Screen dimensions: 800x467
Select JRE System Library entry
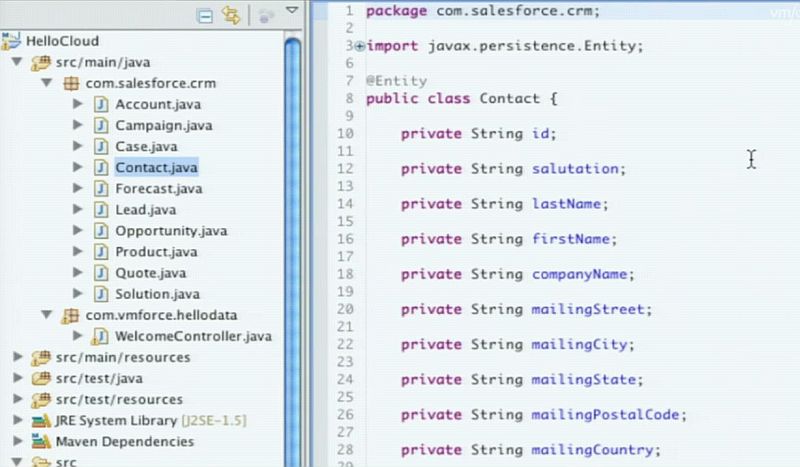[151, 421]
